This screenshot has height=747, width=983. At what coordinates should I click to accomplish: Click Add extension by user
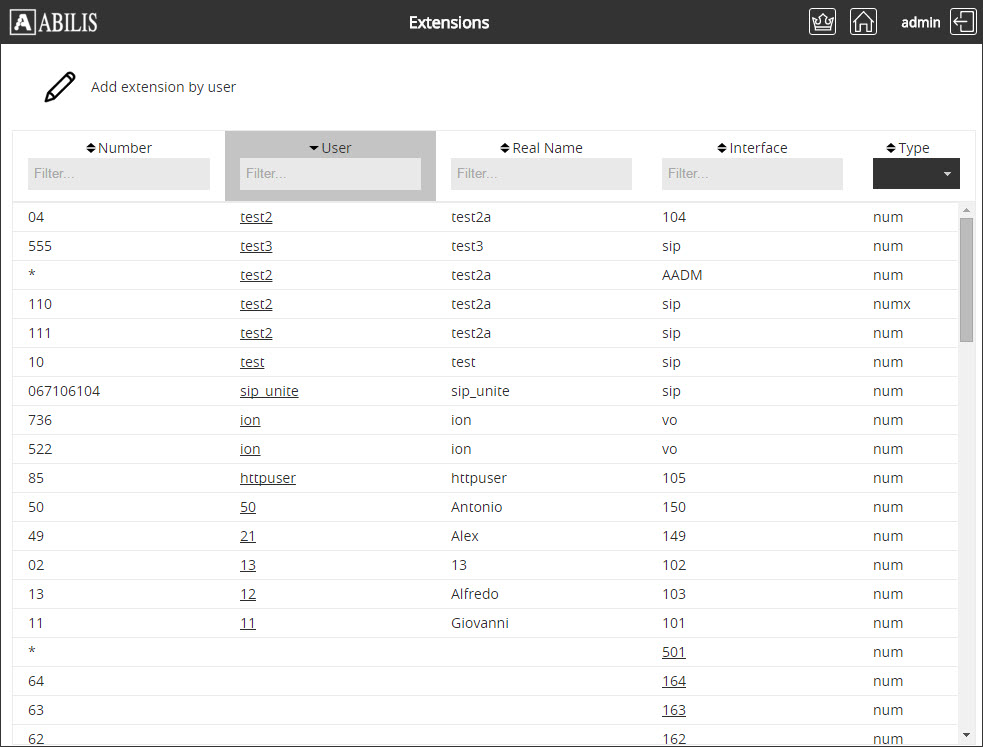point(163,87)
